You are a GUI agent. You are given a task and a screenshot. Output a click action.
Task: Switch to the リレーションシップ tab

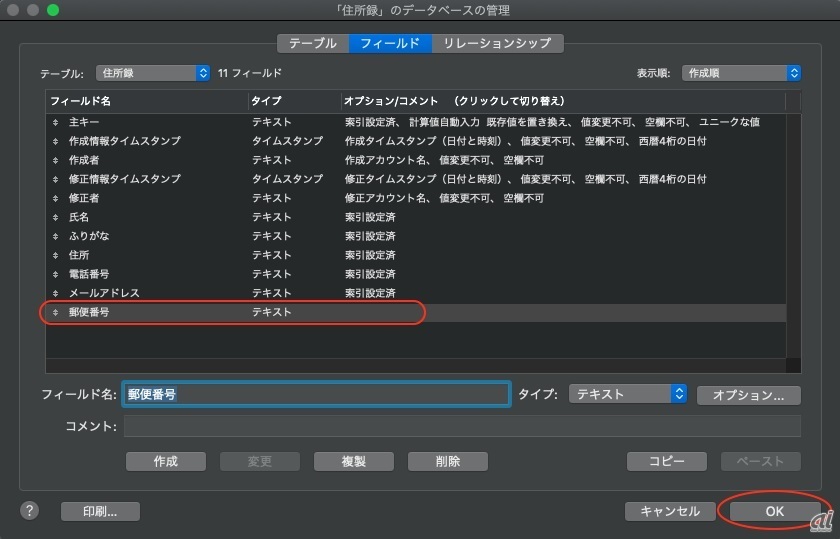pos(497,43)
